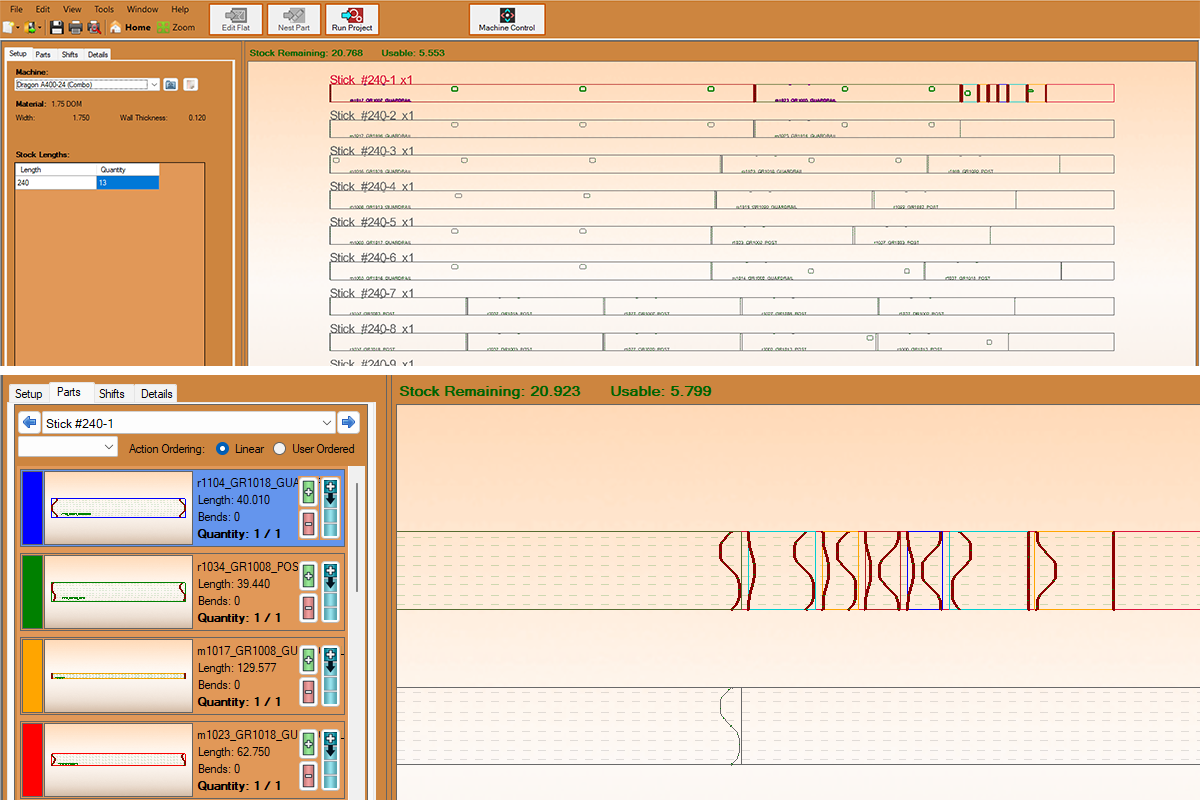The image size is (1200, 800).
Task: Select the m1017_GR1008 part preview thumbnail
Action: click(119, 676)
